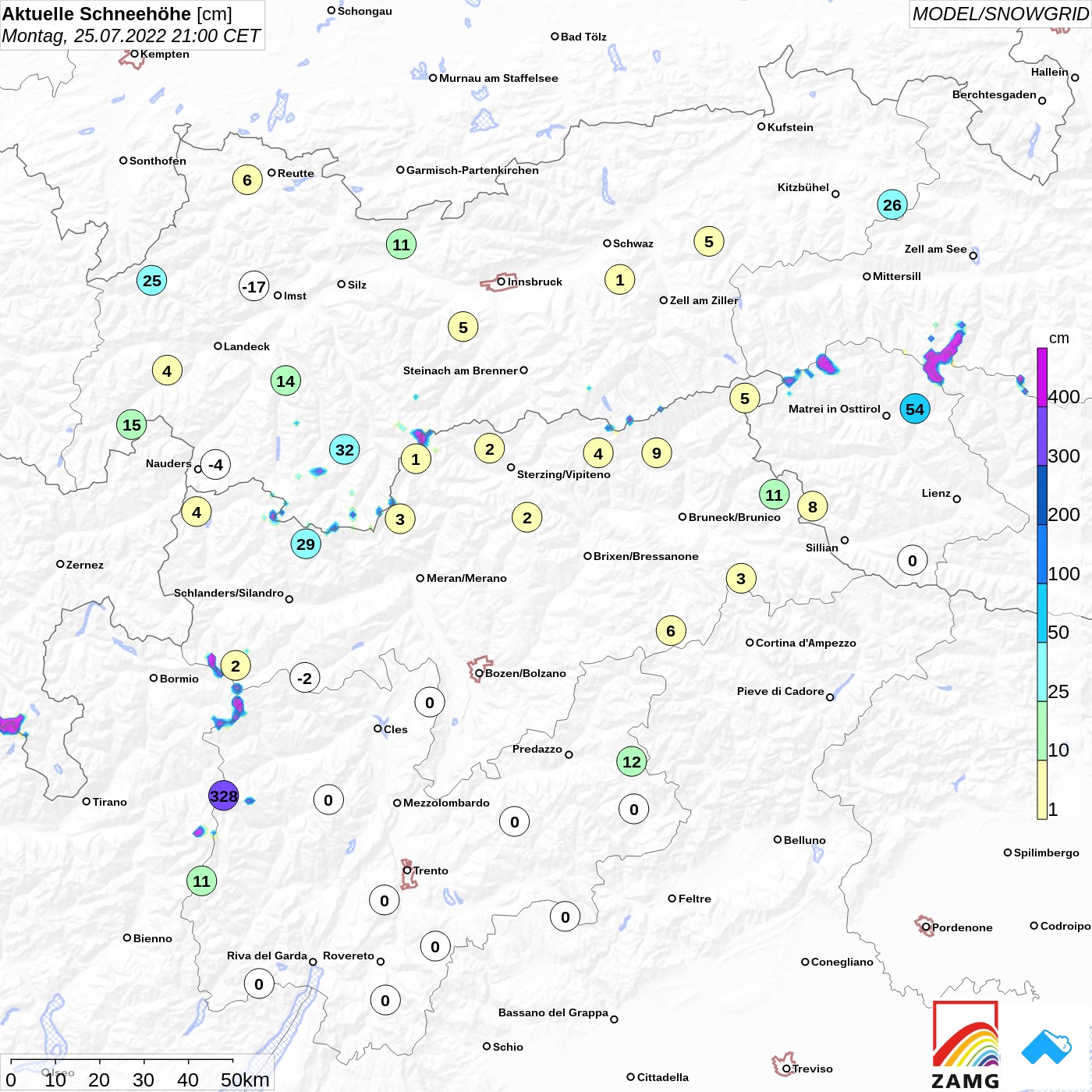Select the Treviso city marker
Image resolution: width=1092 pixels, height=1092 pixels.
[786, 1069]
